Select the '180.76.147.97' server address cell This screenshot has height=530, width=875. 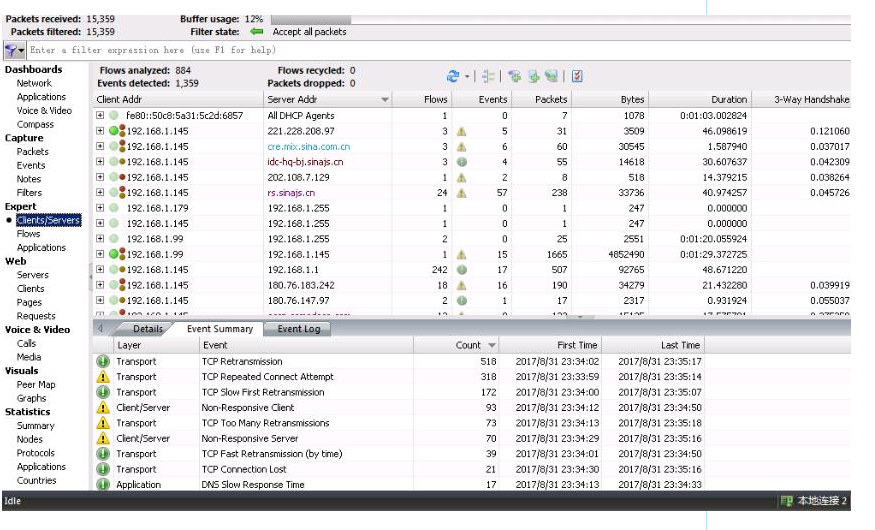[298, 301]
